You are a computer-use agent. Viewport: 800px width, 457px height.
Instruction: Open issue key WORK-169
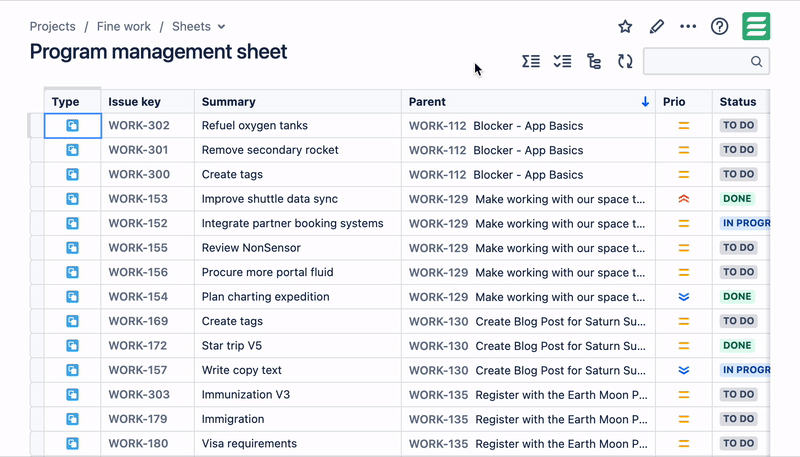tap(138, 321)
